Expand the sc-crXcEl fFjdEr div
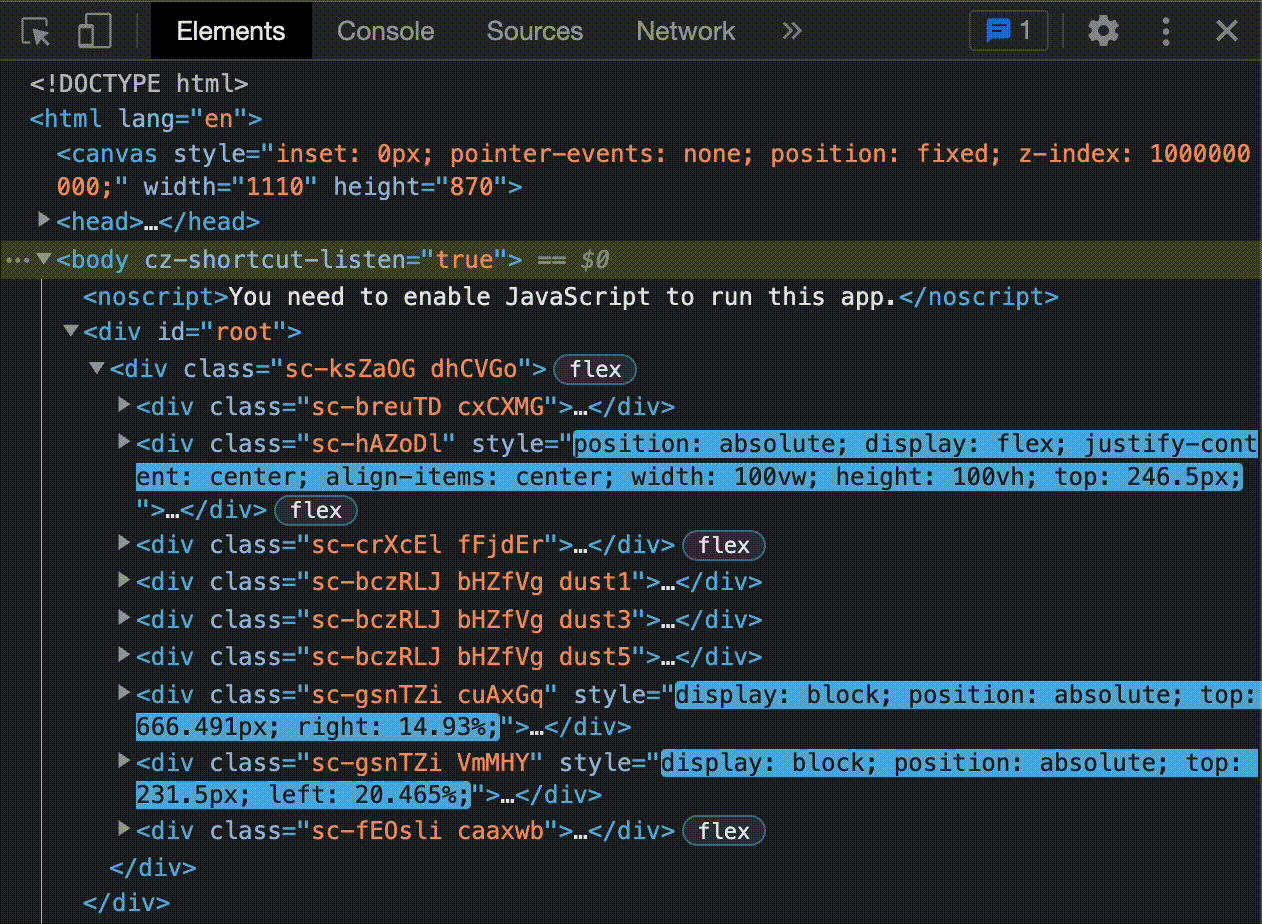This screenshot has height=924, width=1262. [124, 542]
